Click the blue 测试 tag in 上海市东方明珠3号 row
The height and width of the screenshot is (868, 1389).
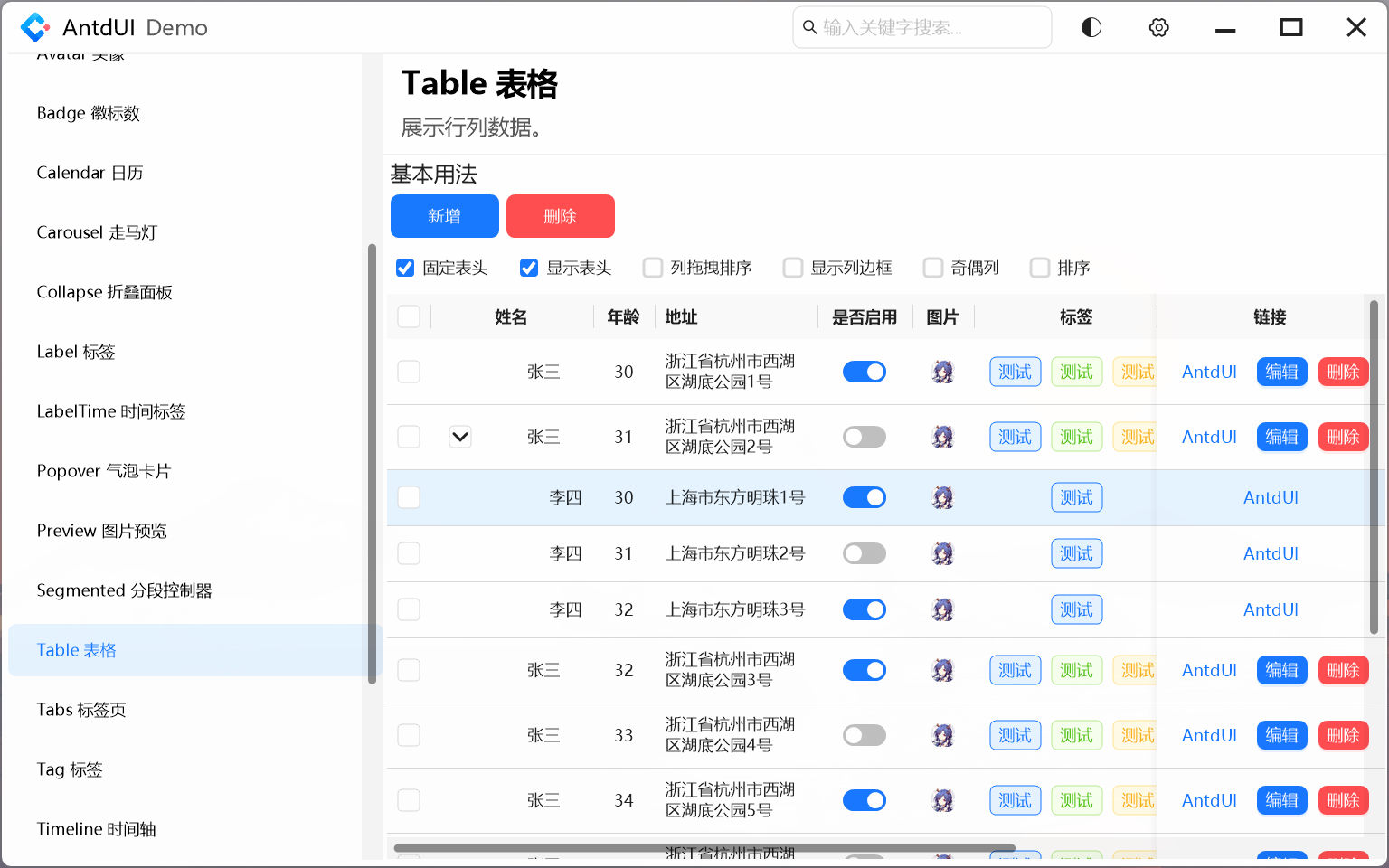point(1076,609)
